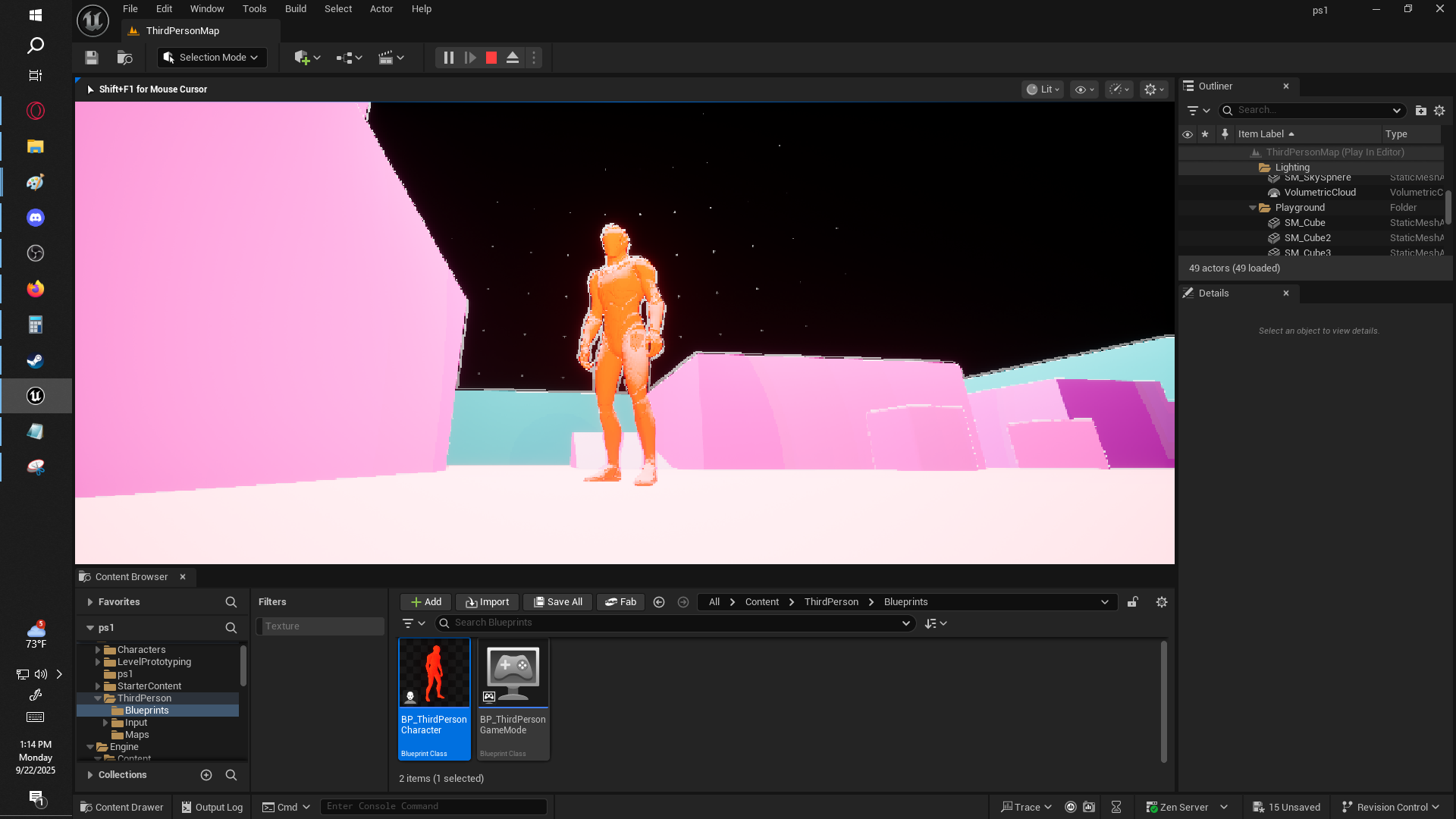Create new folder in Outliner
Screen dimensions: 1456x819
[1421, 111]
